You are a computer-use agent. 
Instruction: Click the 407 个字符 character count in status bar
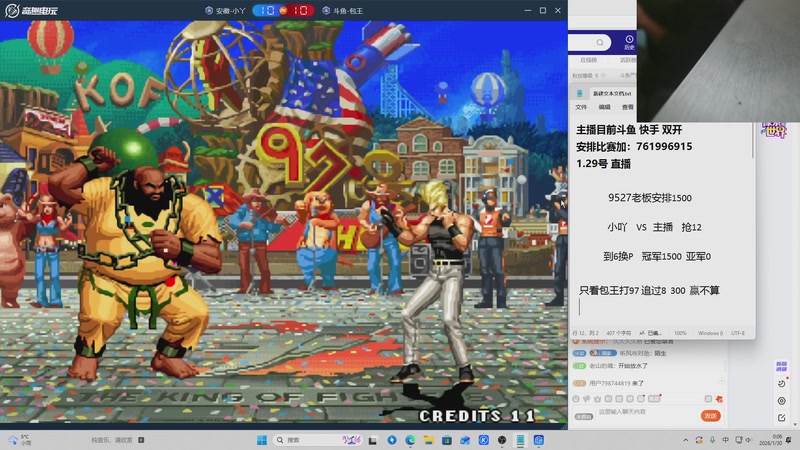(x=618, y=333)
